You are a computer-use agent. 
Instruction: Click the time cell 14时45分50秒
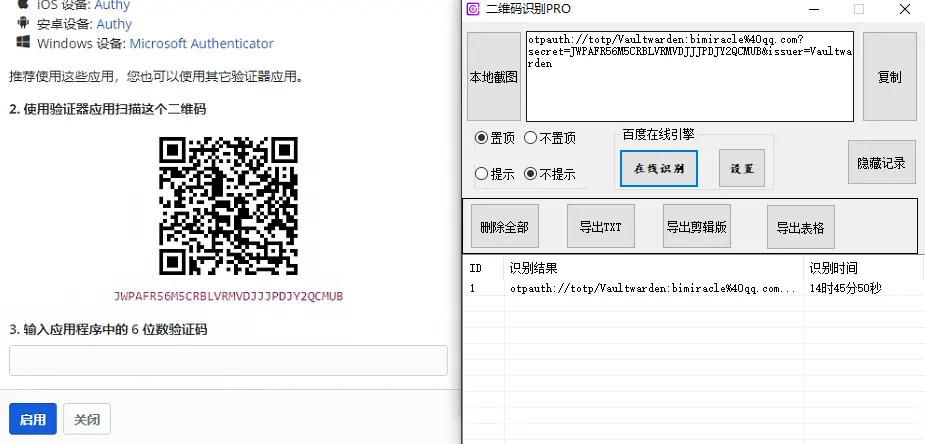coord(846,288)
